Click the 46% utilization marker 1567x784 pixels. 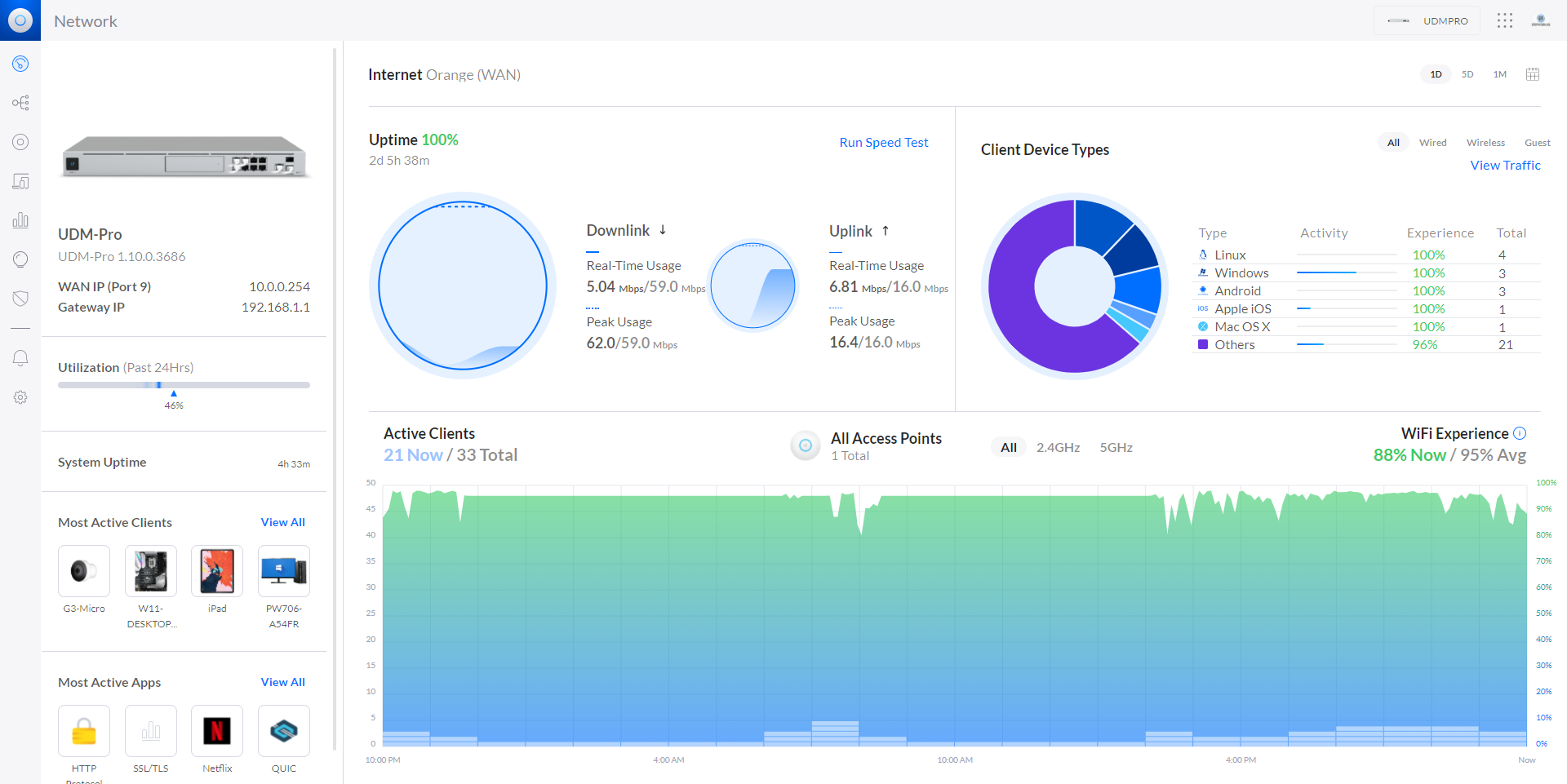coord(173,392)
